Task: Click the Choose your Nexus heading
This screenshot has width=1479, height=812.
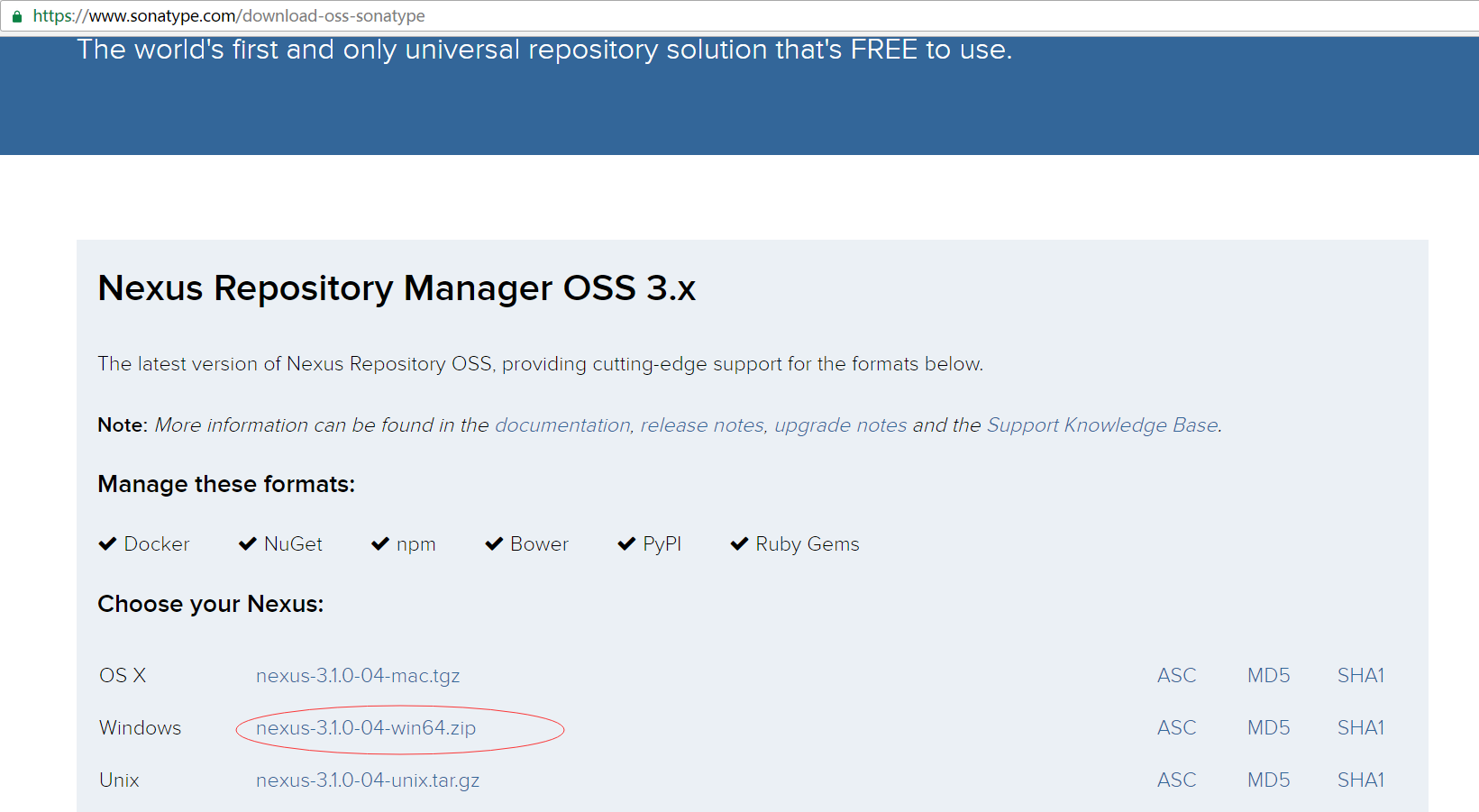Action: 211,604
